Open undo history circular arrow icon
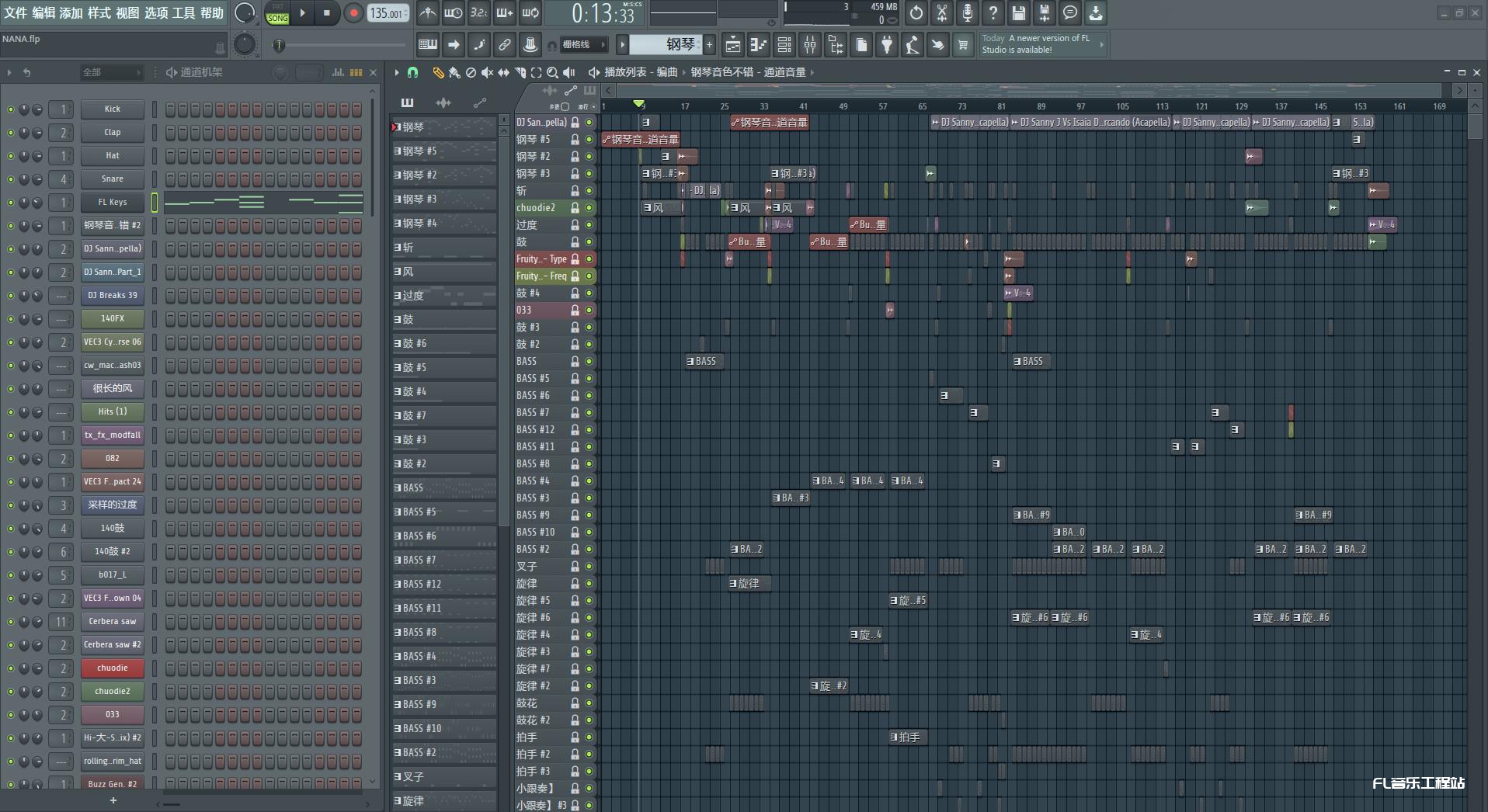This screenshot has width=1488, height=812. [x=916, y=13]
